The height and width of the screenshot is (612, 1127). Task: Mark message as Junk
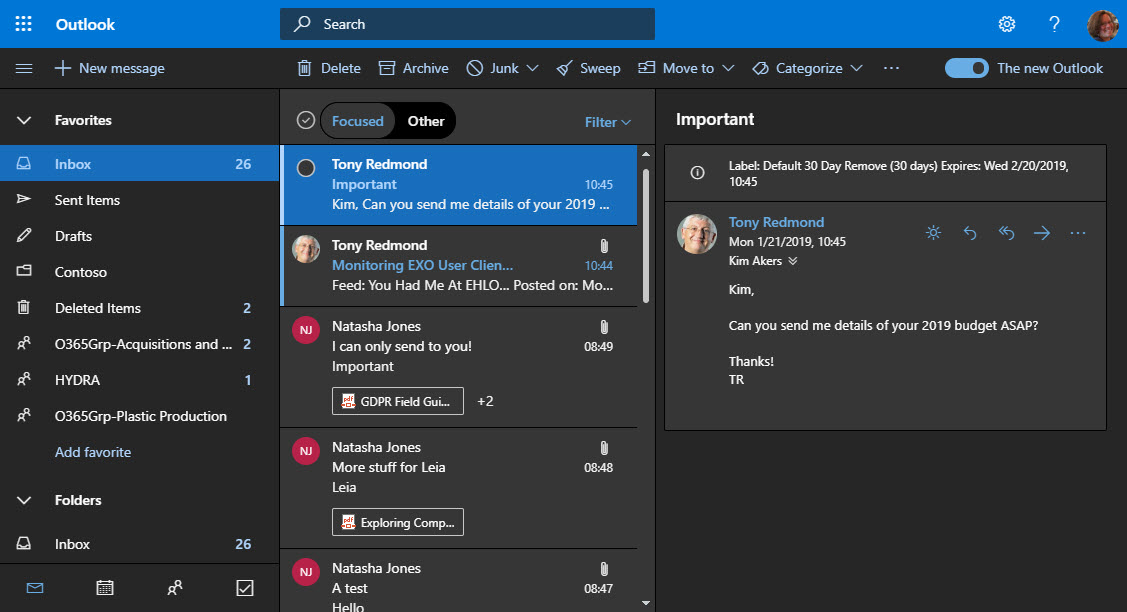coord(492,68)
